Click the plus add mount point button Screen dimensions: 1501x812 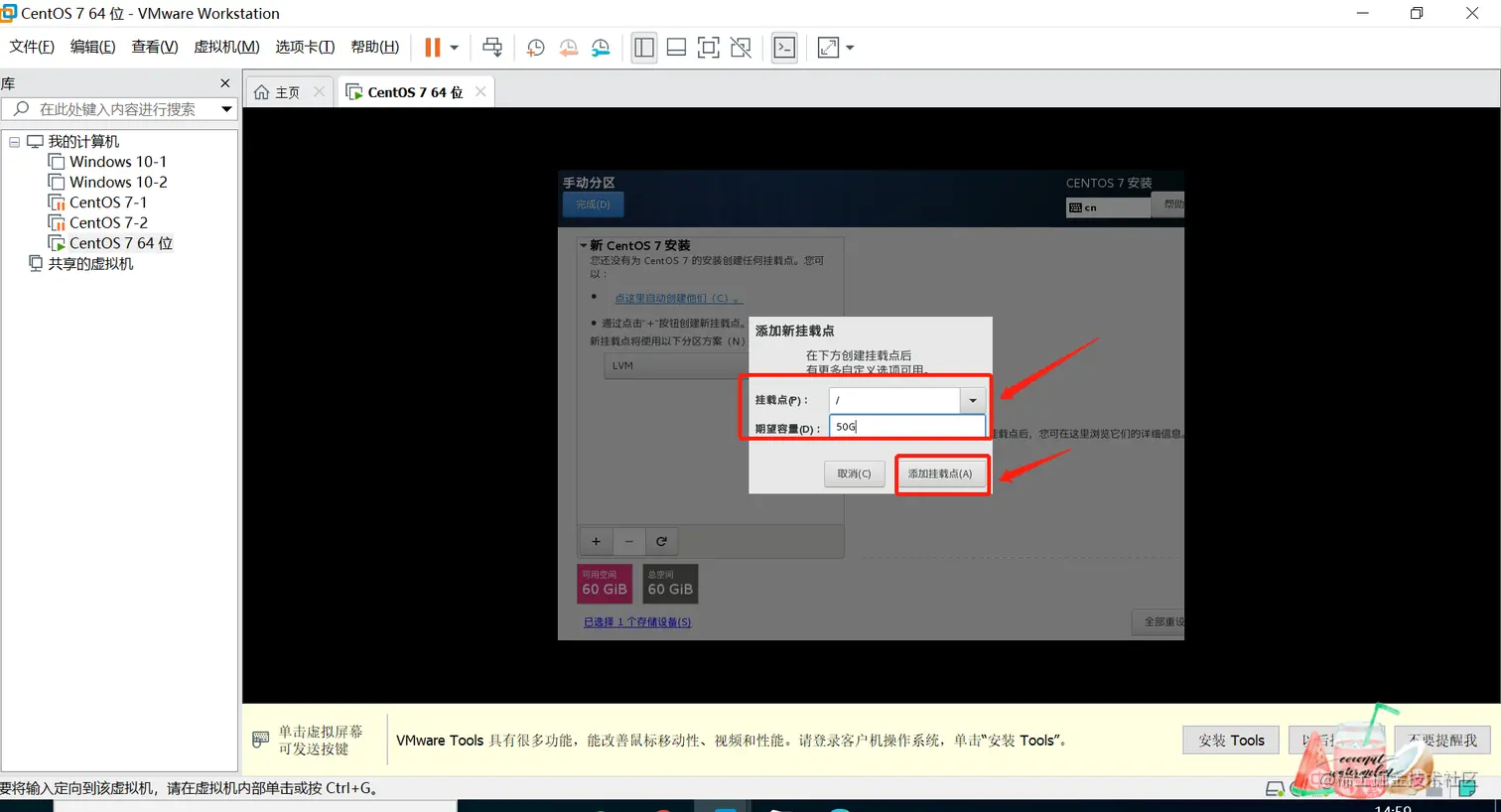[x=596, y=541]
